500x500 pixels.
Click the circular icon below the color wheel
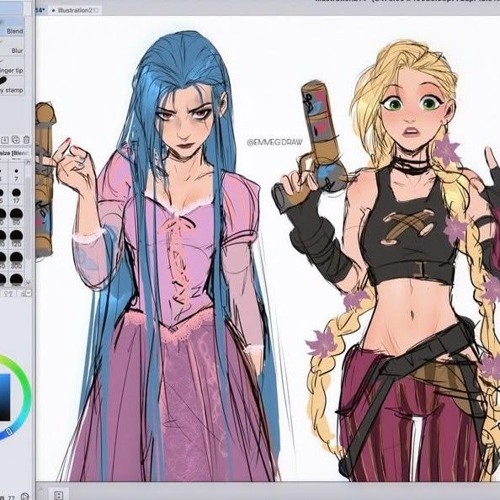coord(24,497)
